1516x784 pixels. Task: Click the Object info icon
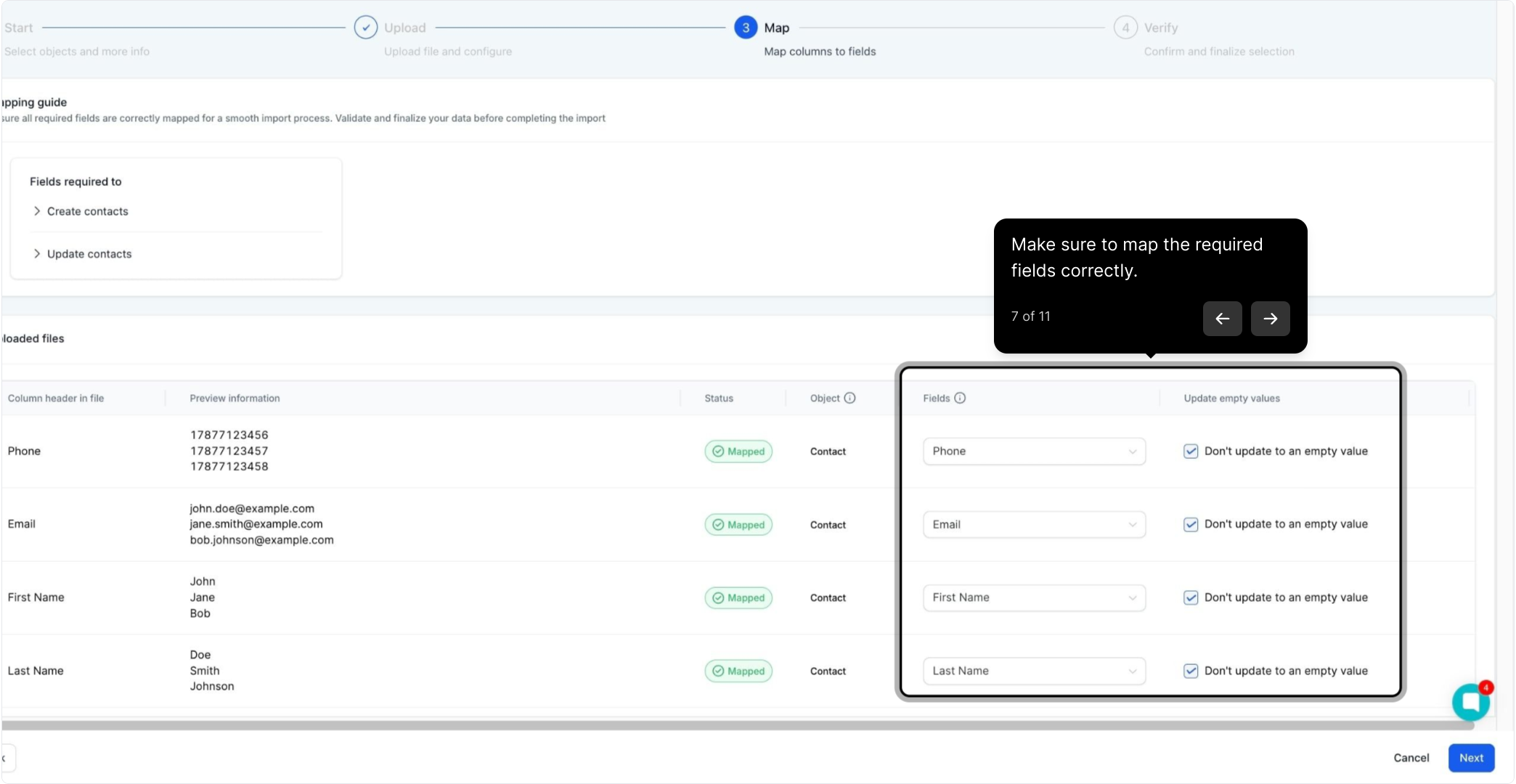tap(849, 398)
